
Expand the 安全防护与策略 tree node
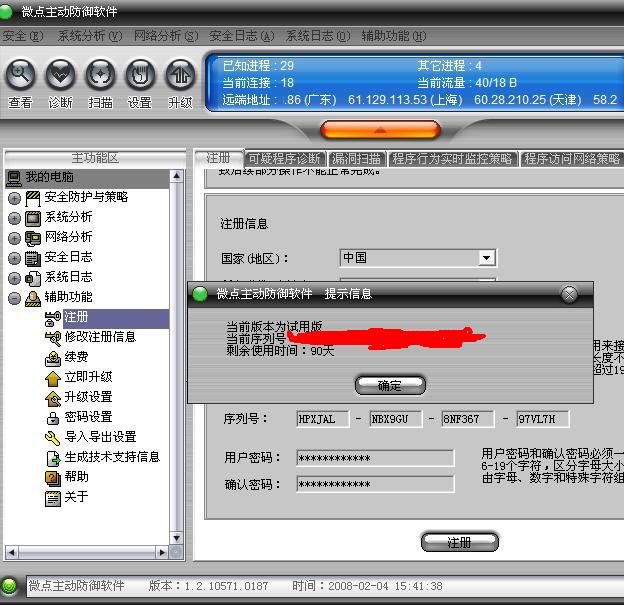(x=14, y=198)
